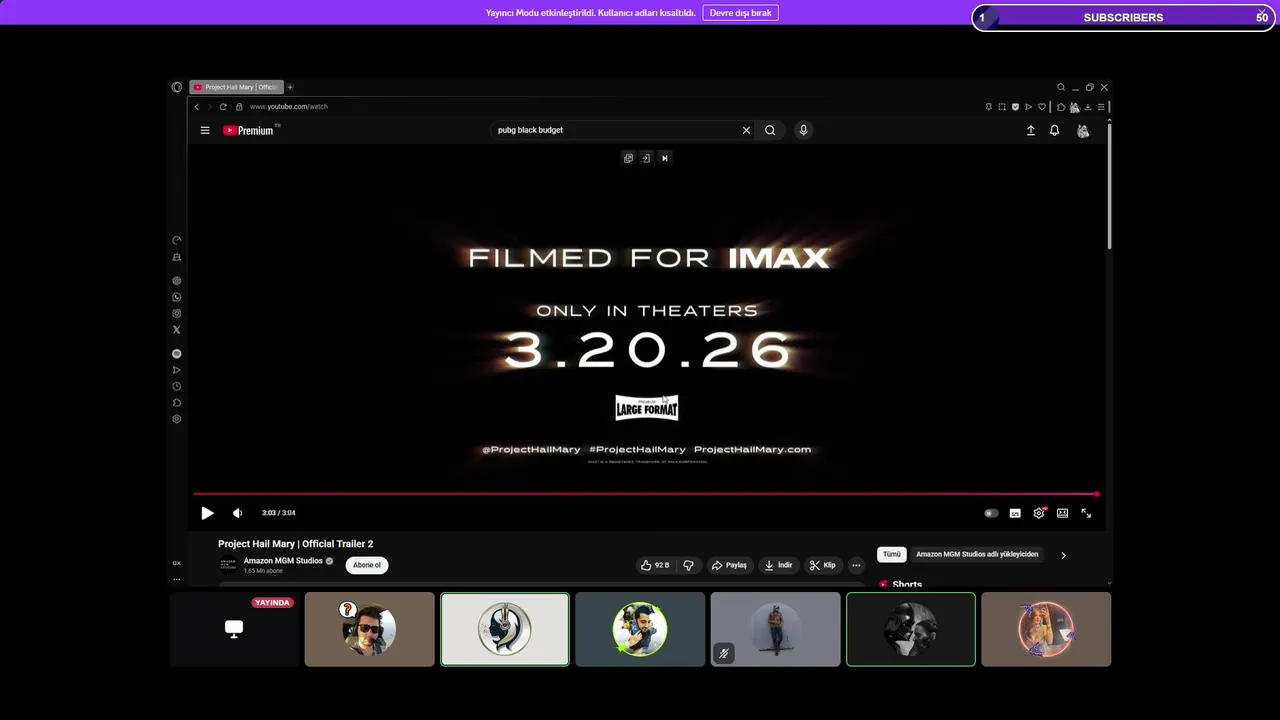The image size is (1280, 720).
Task: Mute the video volume speaker icon
Action: click(x=237, y=513)
